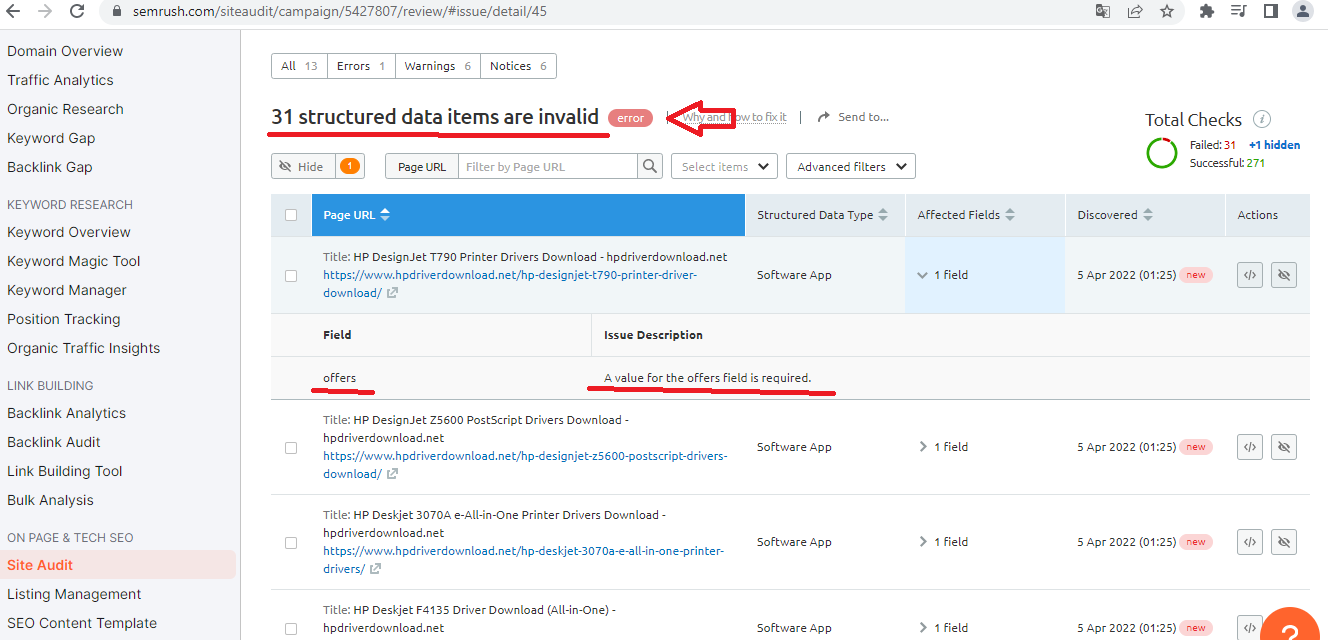The height and width of the screenshot is (640, 1328).
Task: Open the Page URL filter type selector
Action: tap(422, 166)
